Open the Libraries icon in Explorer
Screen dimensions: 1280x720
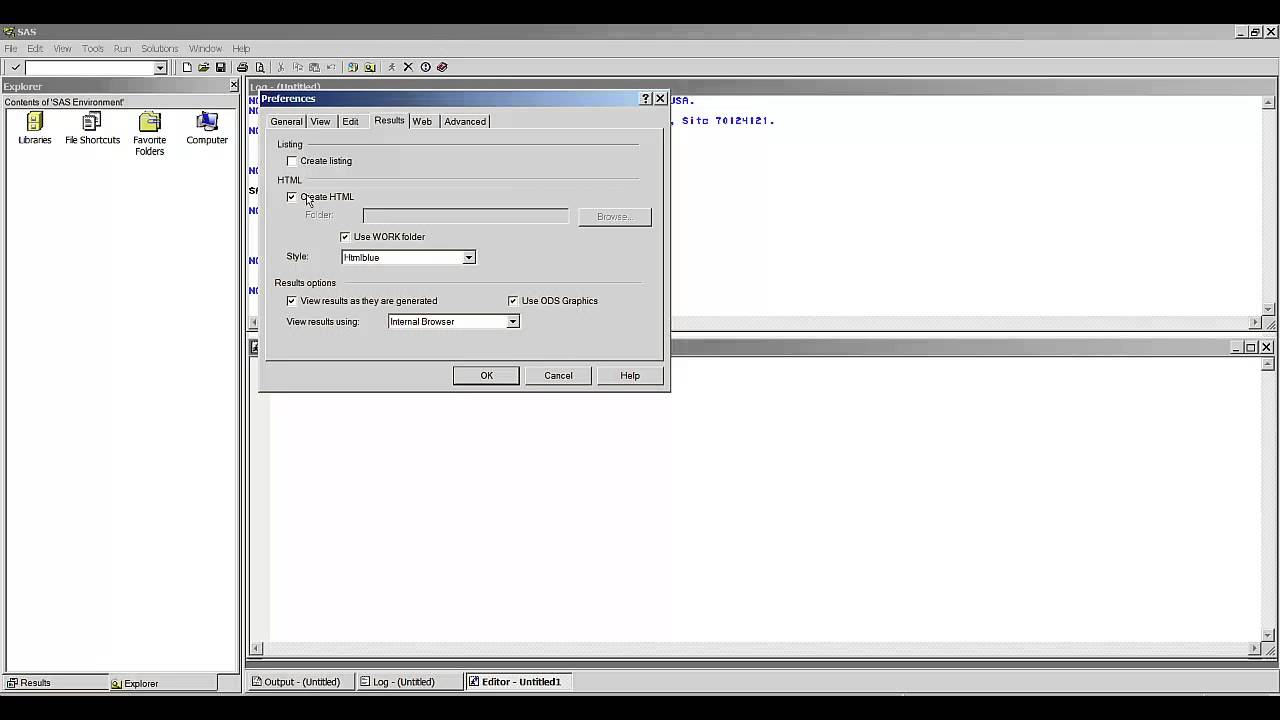(x=34, y=128)
